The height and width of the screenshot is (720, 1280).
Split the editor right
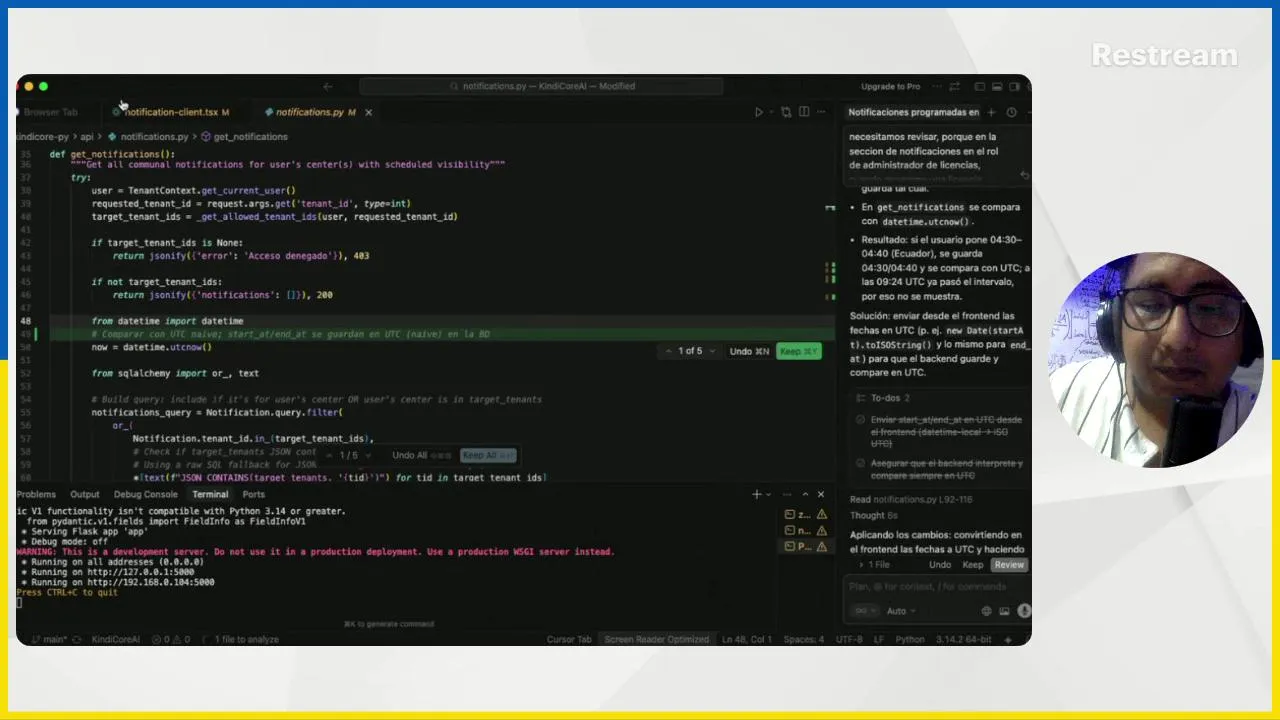(804, 112)
